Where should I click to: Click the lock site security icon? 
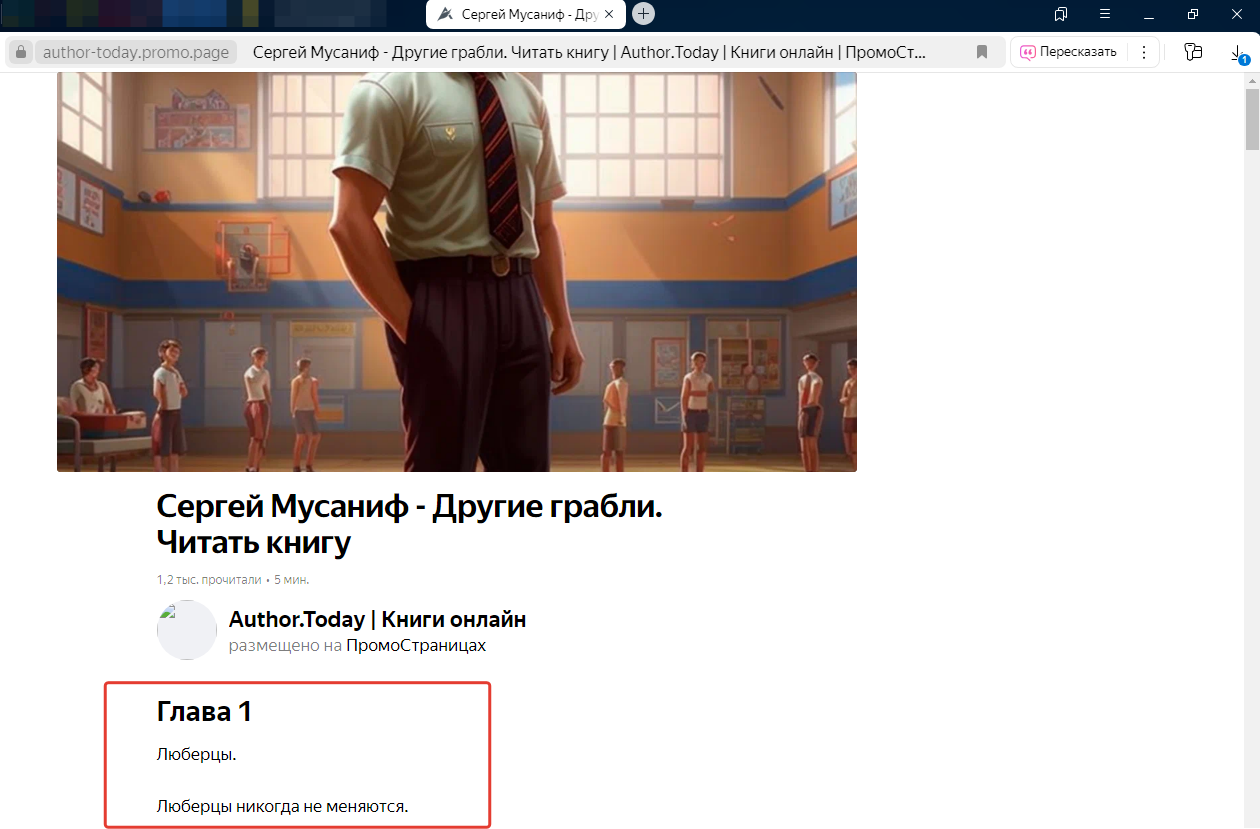[21, 52]
